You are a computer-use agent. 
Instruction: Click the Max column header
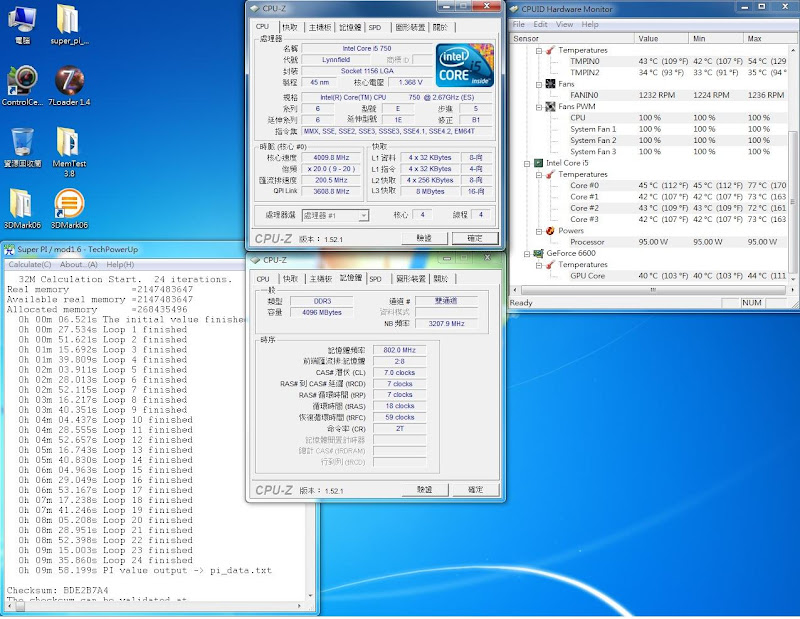coord(768,38)
